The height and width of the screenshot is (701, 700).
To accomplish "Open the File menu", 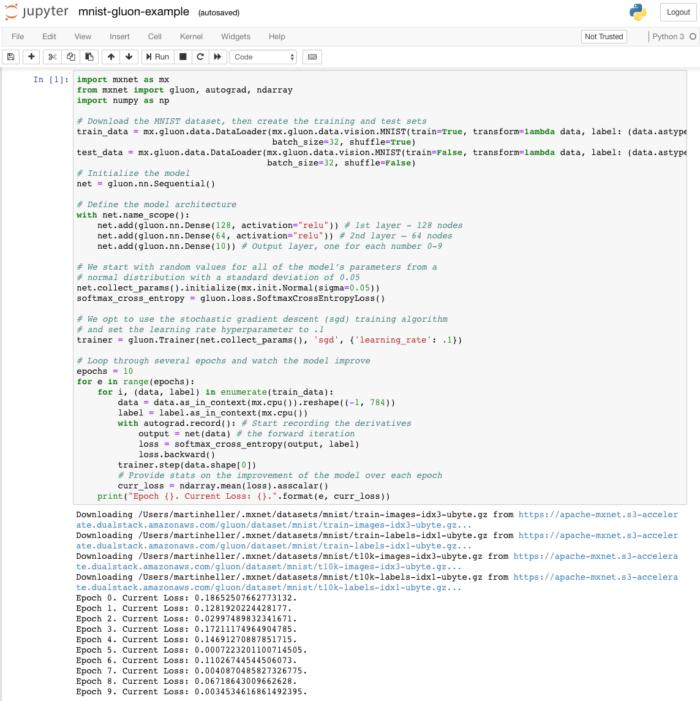I will [x=18, y=37].
